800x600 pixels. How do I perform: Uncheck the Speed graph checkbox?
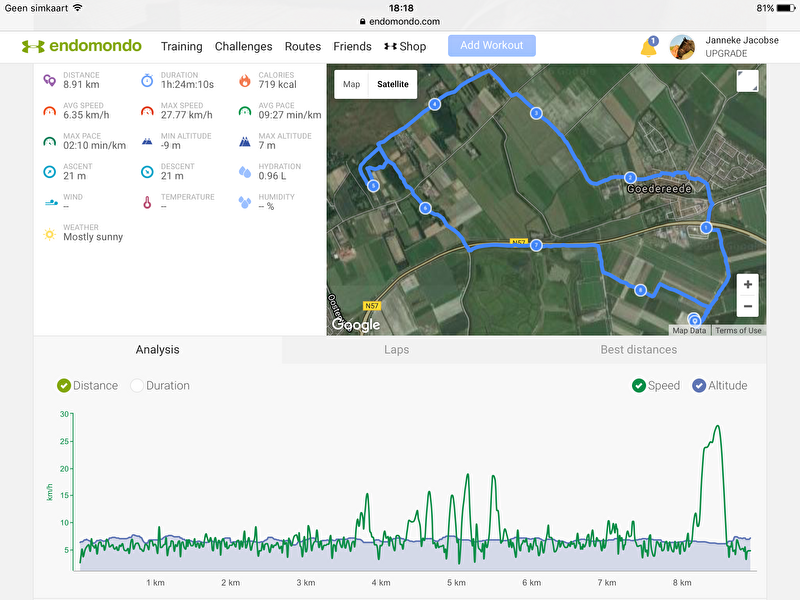tap(656, 386)
